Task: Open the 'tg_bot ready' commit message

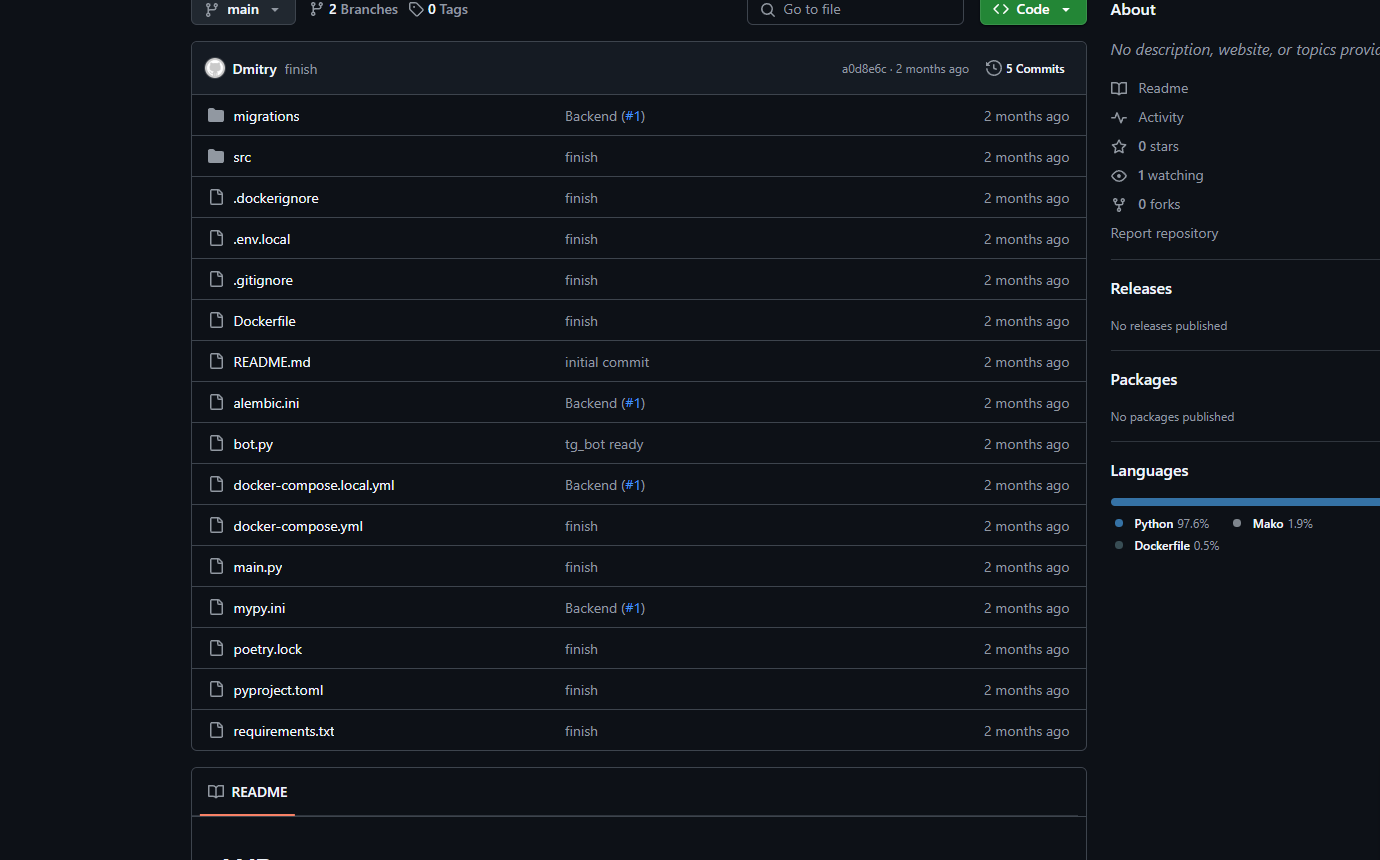Action: [604, 444]
